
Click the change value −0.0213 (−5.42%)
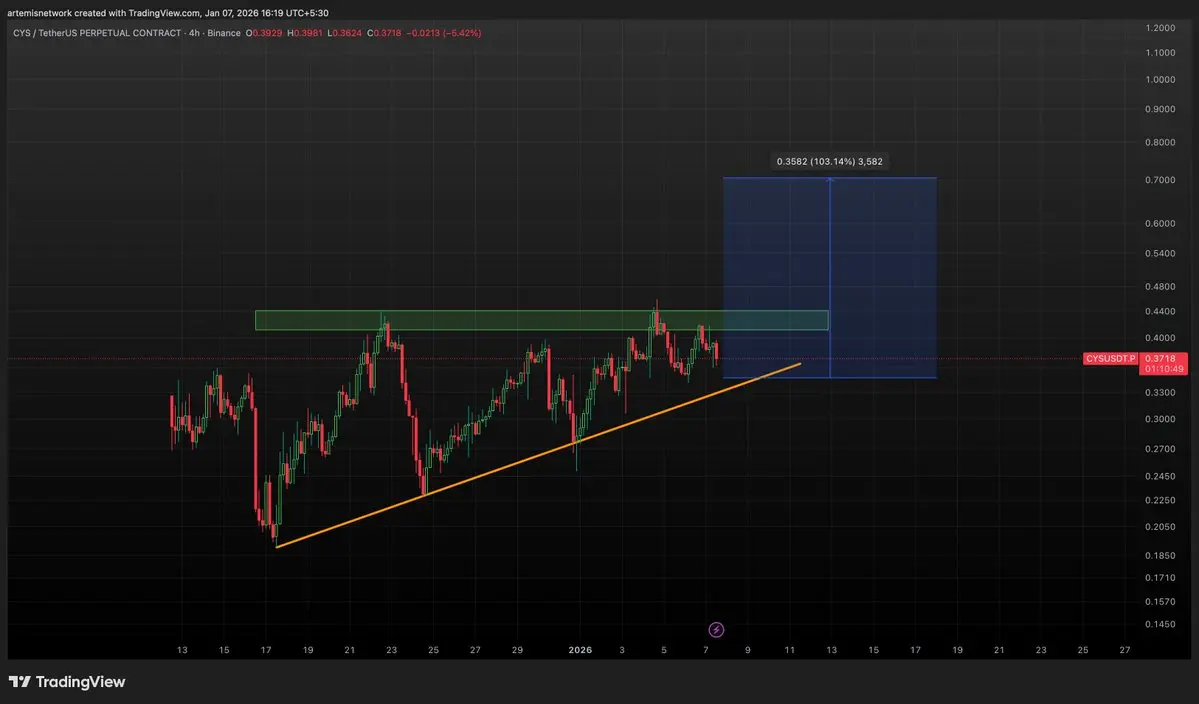click(444, 33)
